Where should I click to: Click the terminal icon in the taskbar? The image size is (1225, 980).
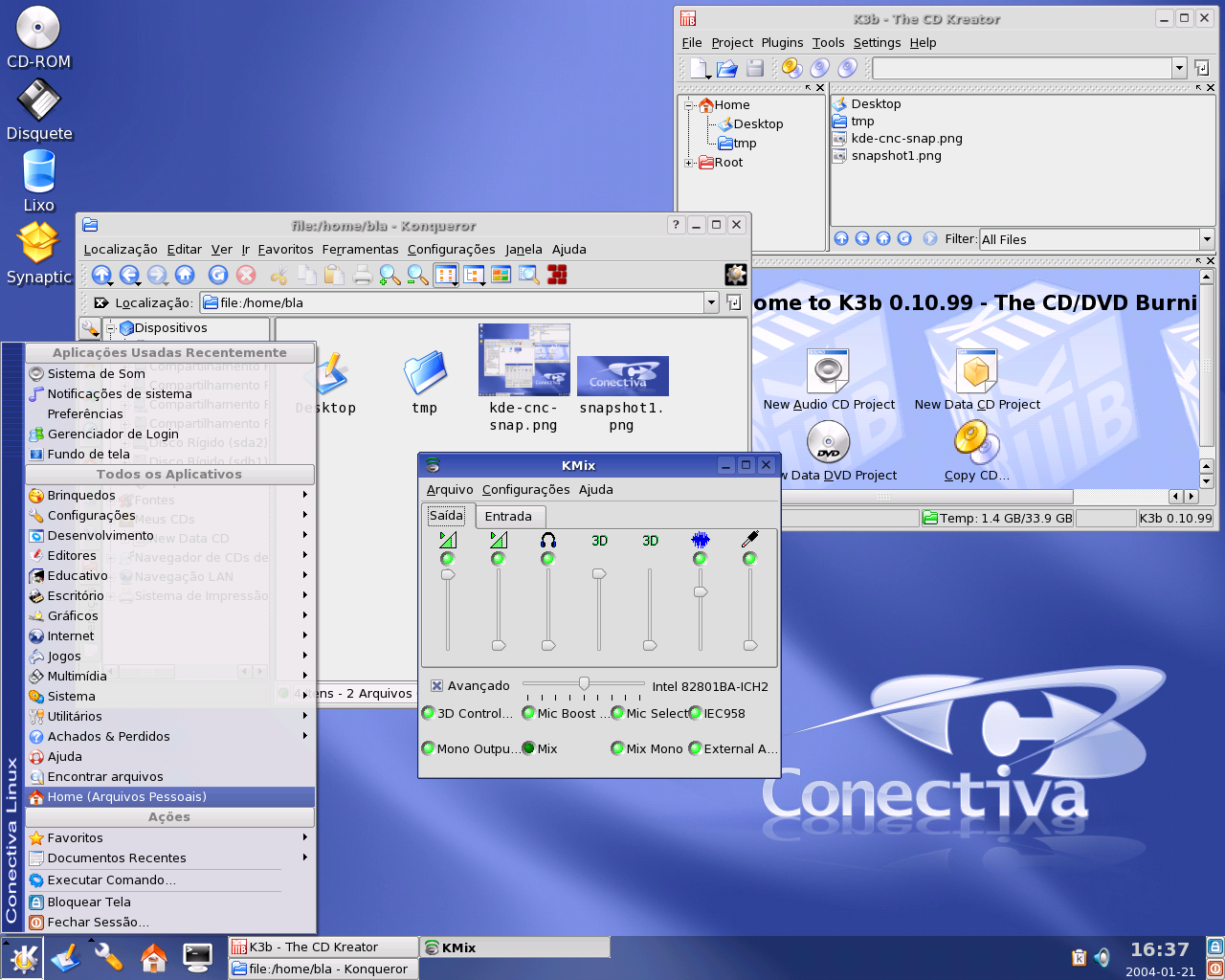(197, 957)
